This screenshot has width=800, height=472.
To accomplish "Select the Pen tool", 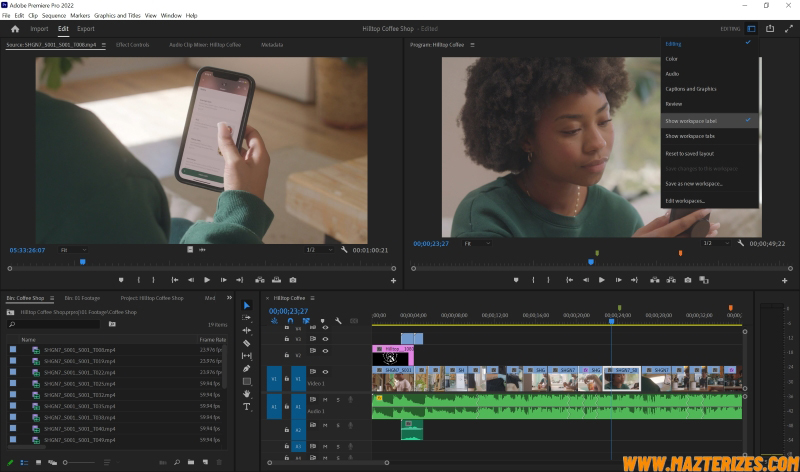I will [247, 368].
